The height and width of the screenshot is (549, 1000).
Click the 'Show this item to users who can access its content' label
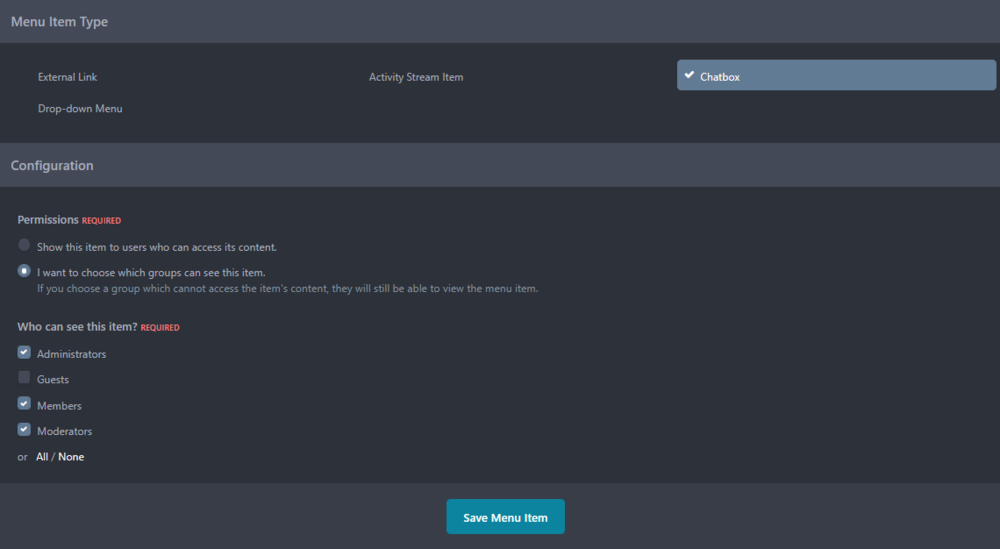click(x=157, y=247)
